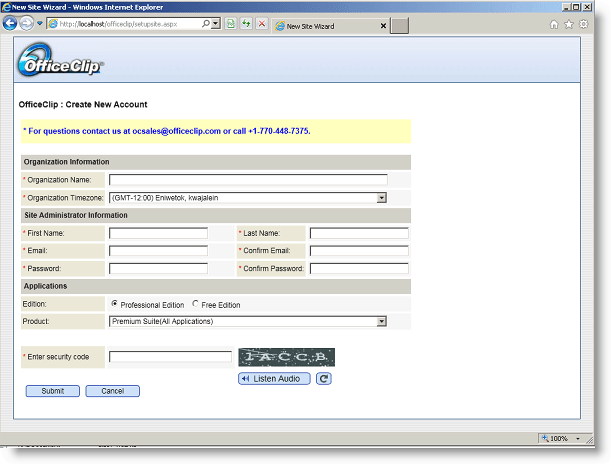Click the Submit button

(x=53, y=391)
